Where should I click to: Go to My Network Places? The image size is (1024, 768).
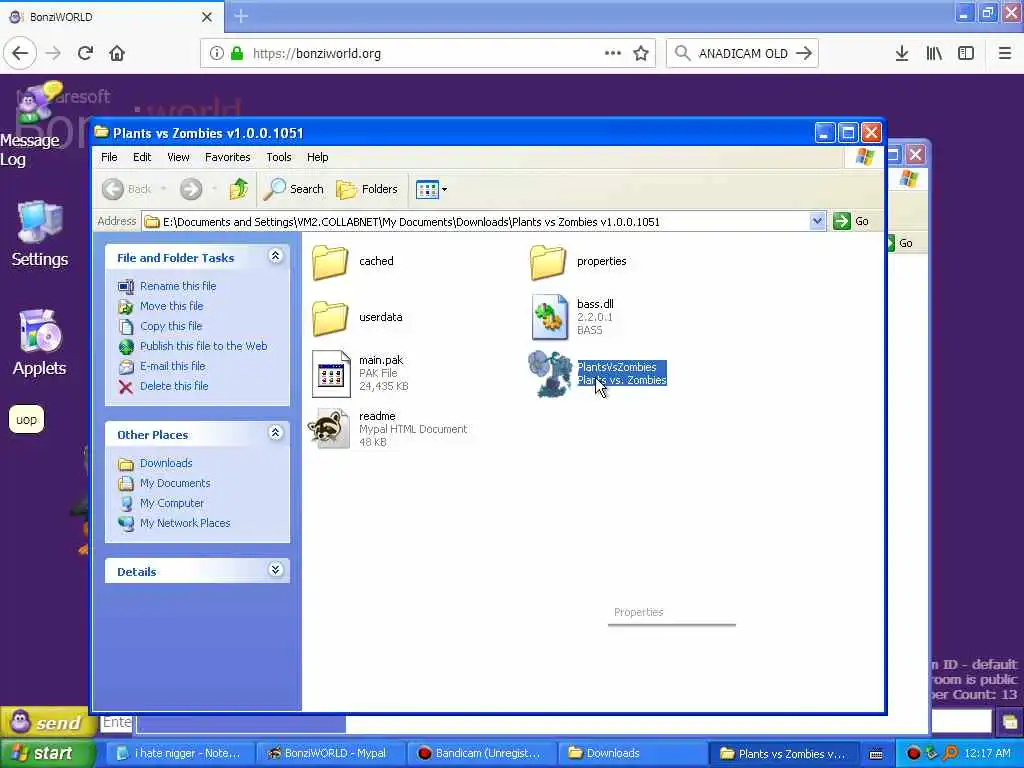185,523
